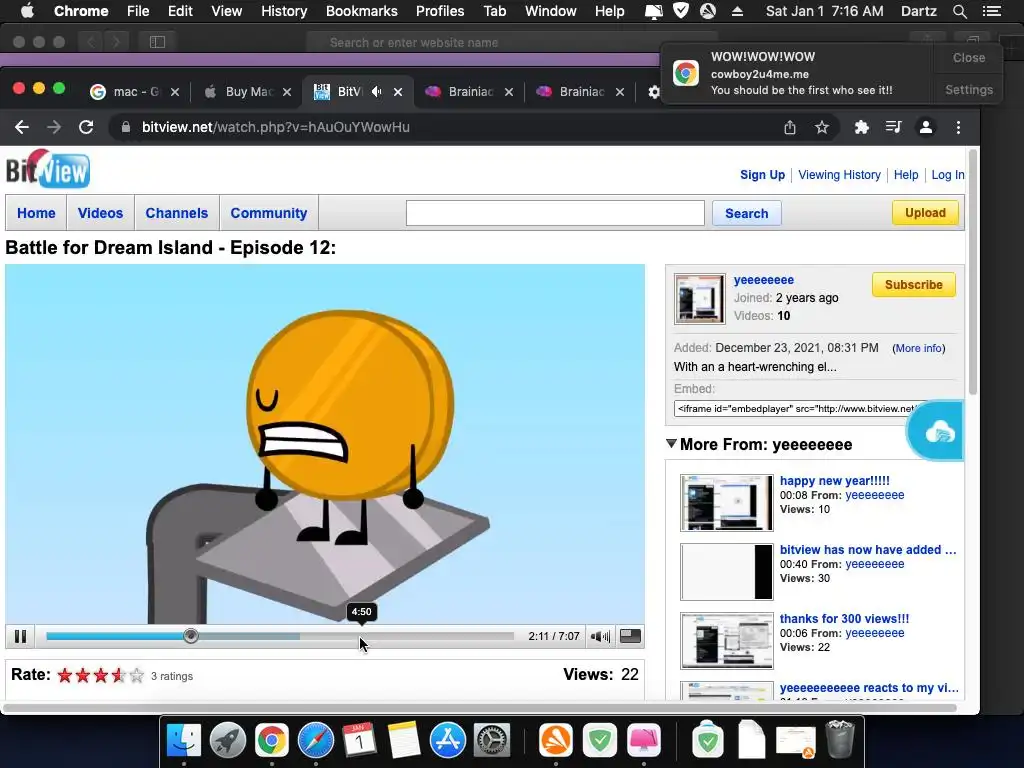This screenshot has height=768, width=1024.
Task: Click the page's vertical scrollbar
Action: pyautogui.click(x=972, y=272)
